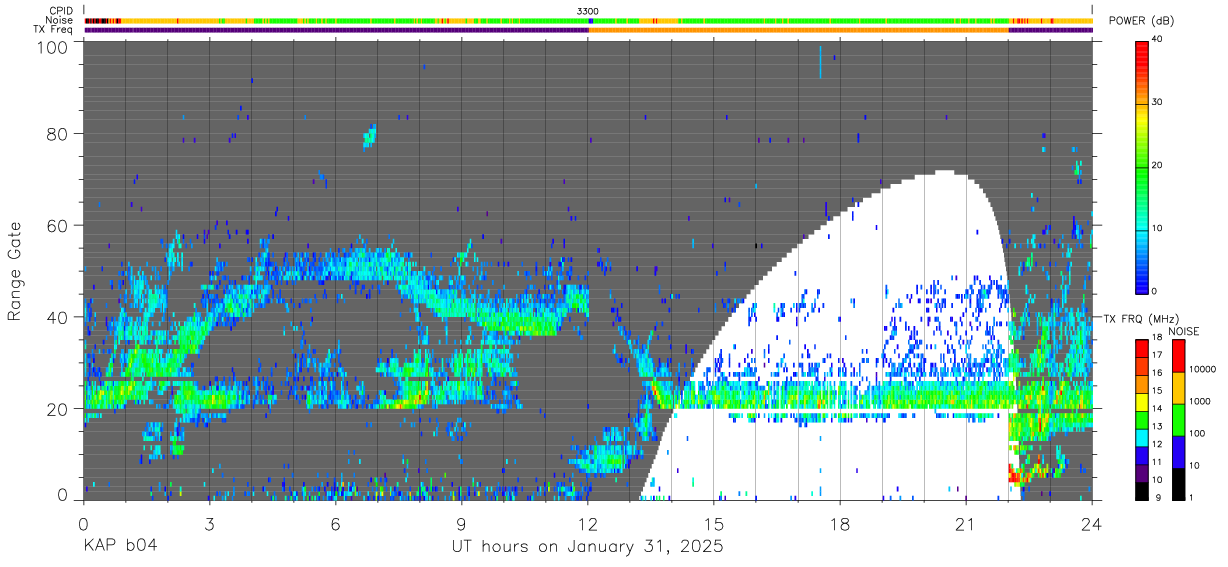Click the KAP b04 radar beam label
Screen dimensions: 1228x567
(120, 547)
